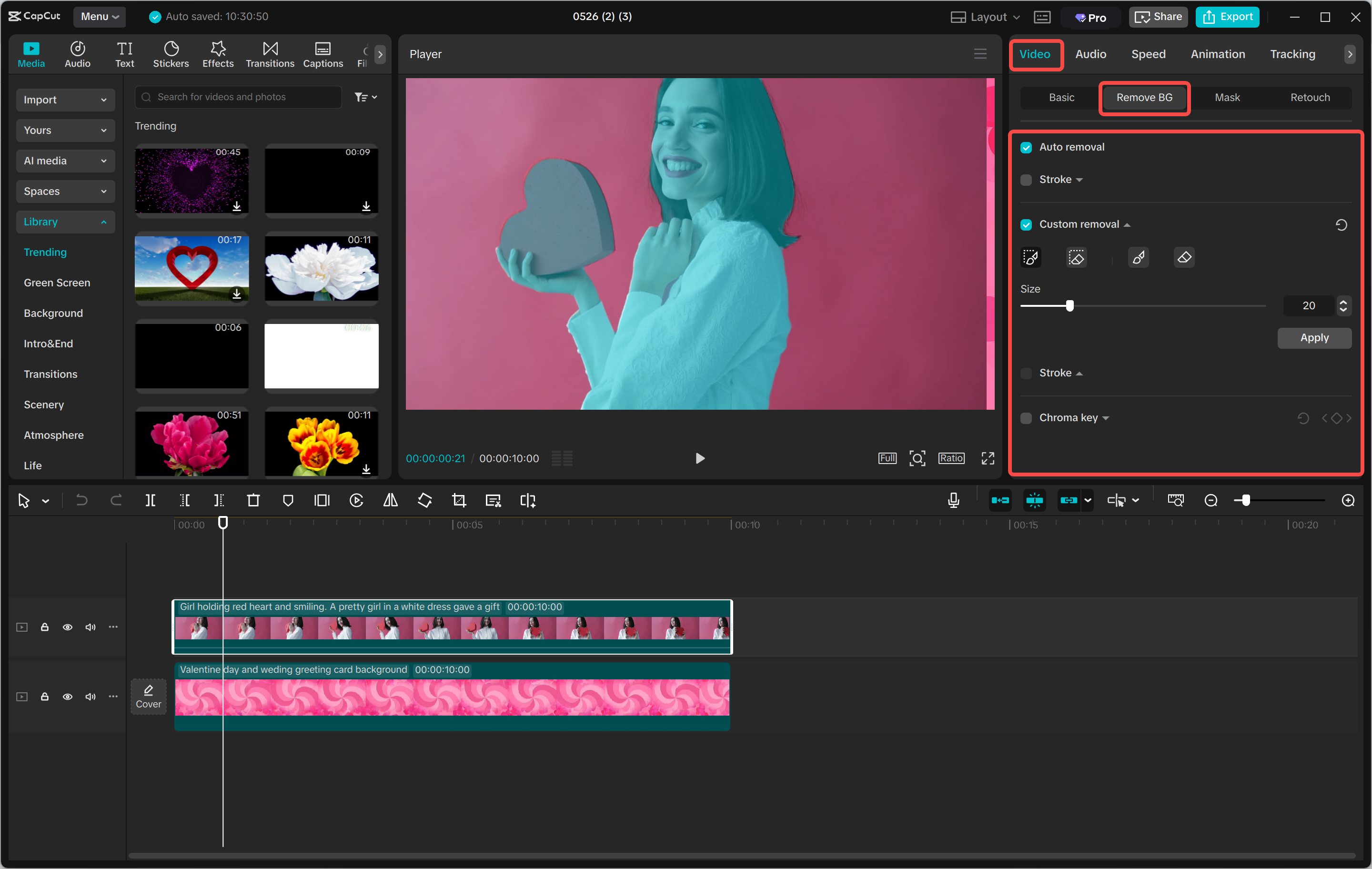This screenshot has height=869, width=1372.
Task: Click the Export button
Action: coord(1227,17)
